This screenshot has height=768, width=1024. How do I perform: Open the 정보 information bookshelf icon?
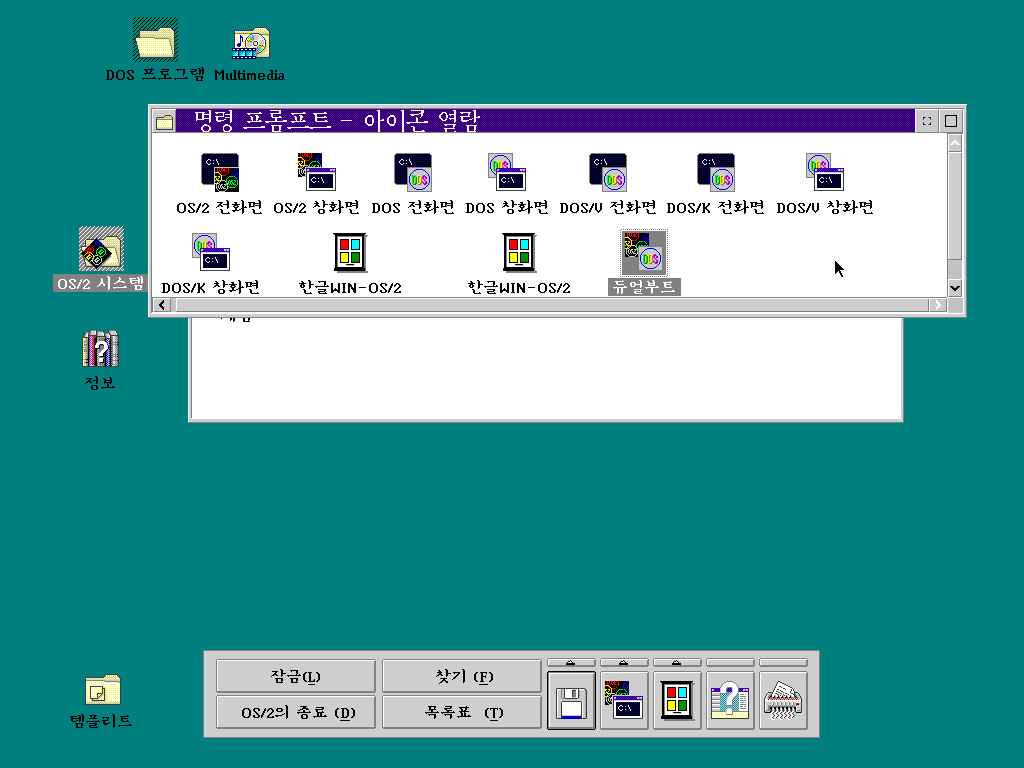[x=100, y=349]
